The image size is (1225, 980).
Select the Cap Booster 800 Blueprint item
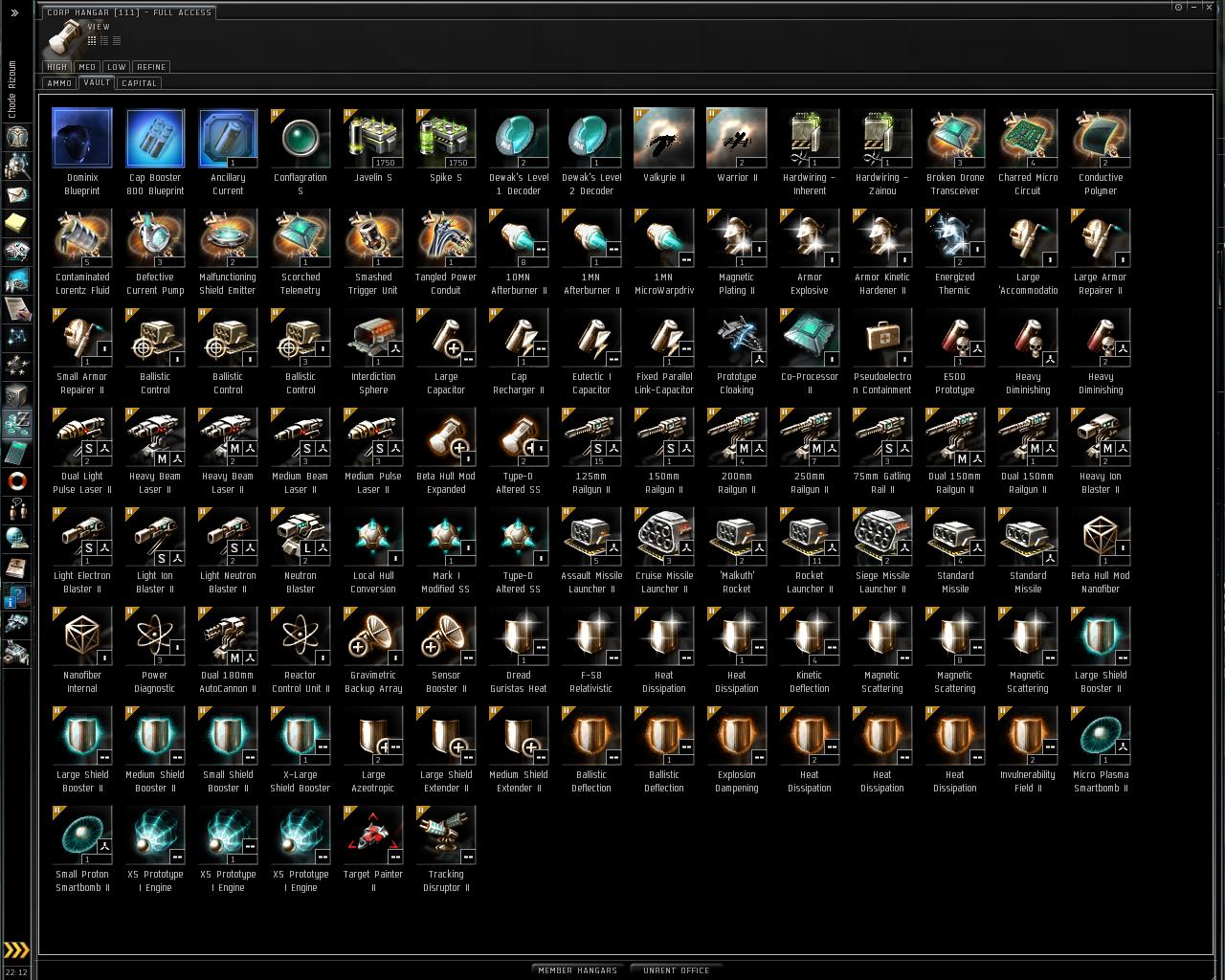[x=155, y=152]
